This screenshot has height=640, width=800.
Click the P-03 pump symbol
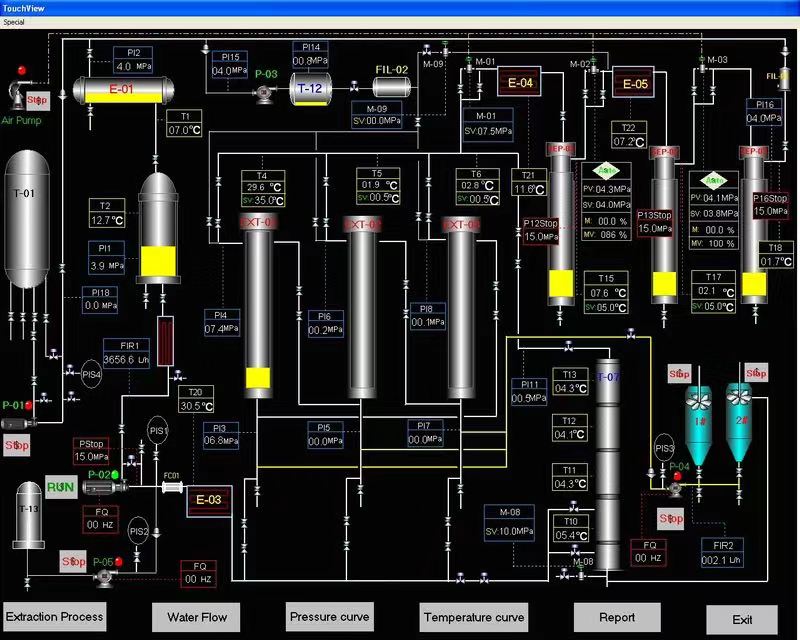point(265,93)
